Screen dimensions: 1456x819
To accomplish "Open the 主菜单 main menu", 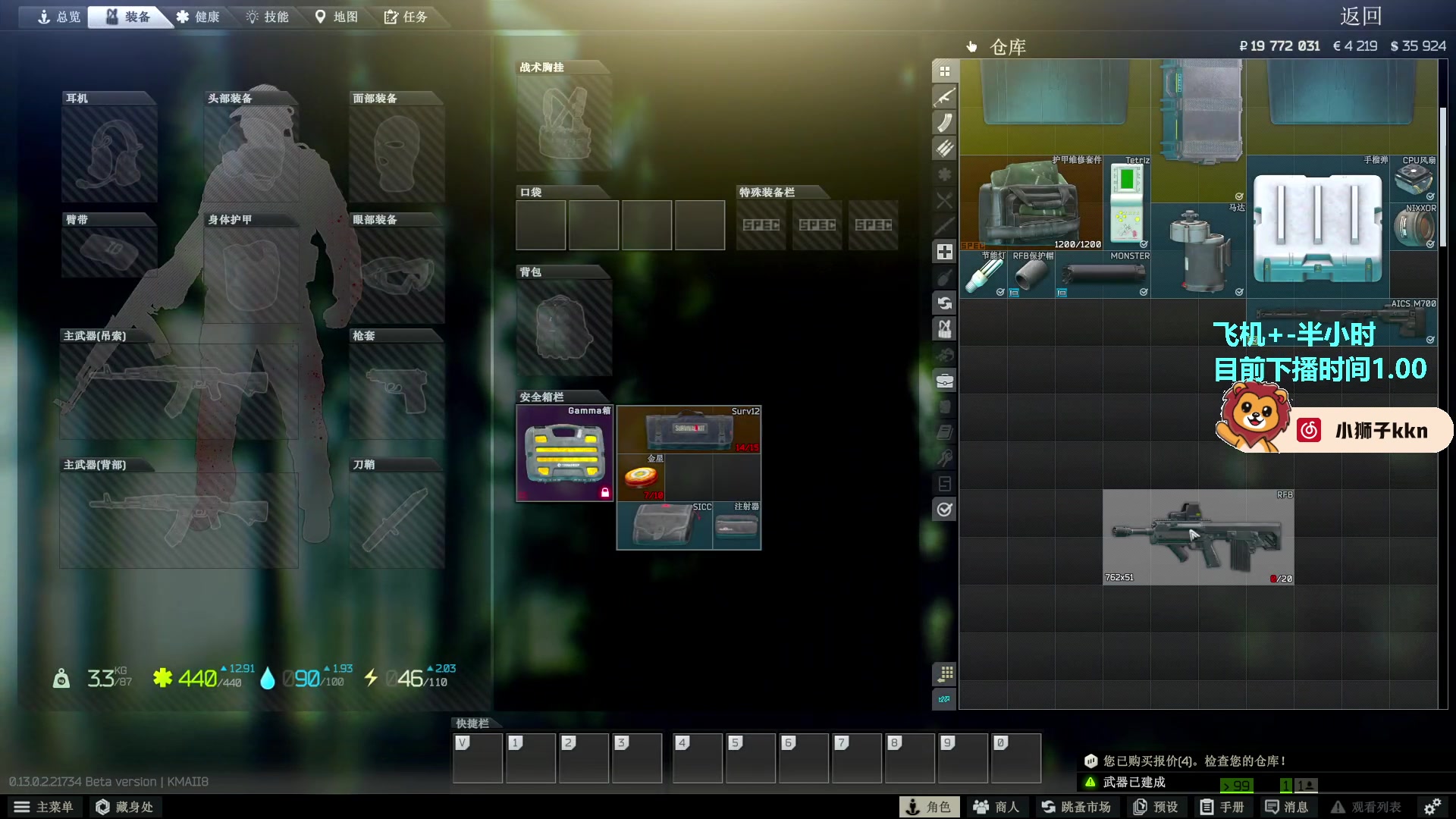I will point(44,807).
